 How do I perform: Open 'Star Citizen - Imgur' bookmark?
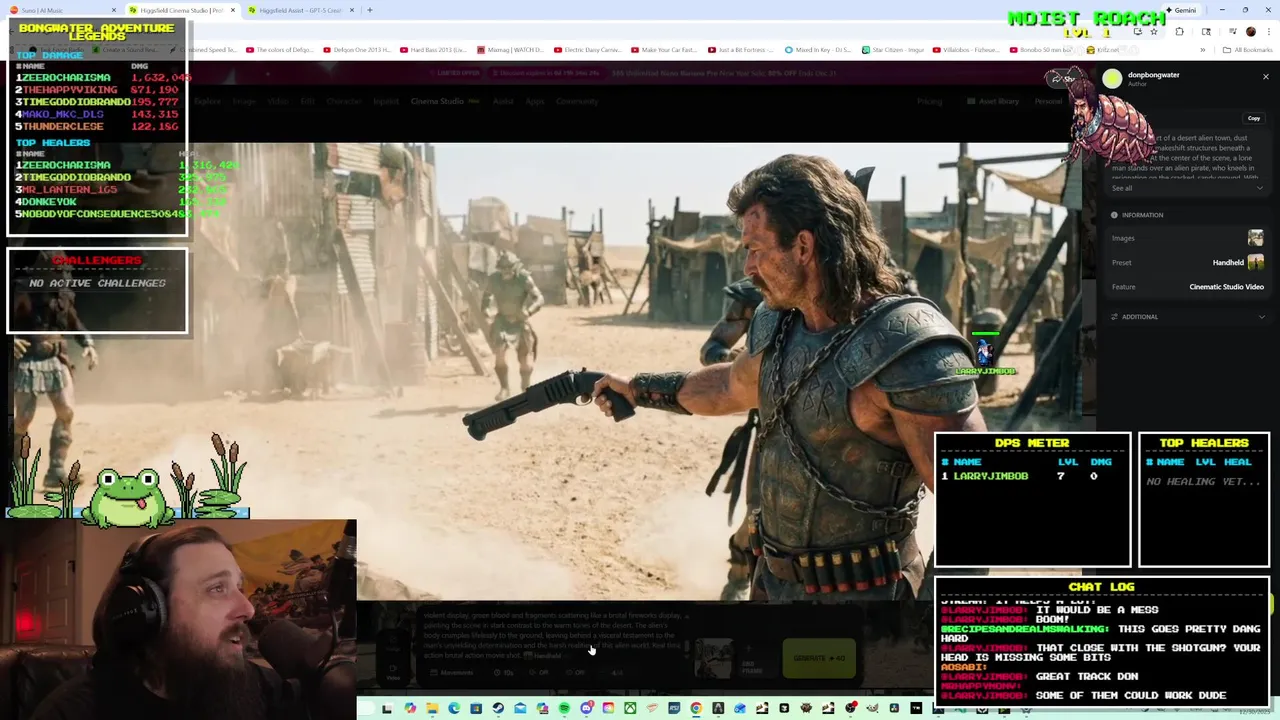(x=894, y=49)
